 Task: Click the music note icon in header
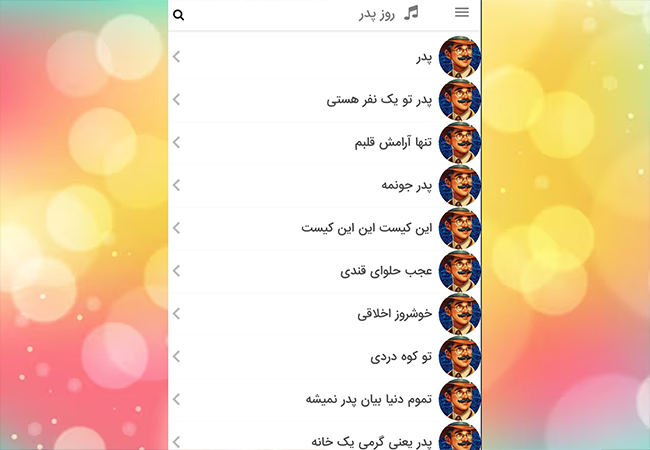point(411,13)
